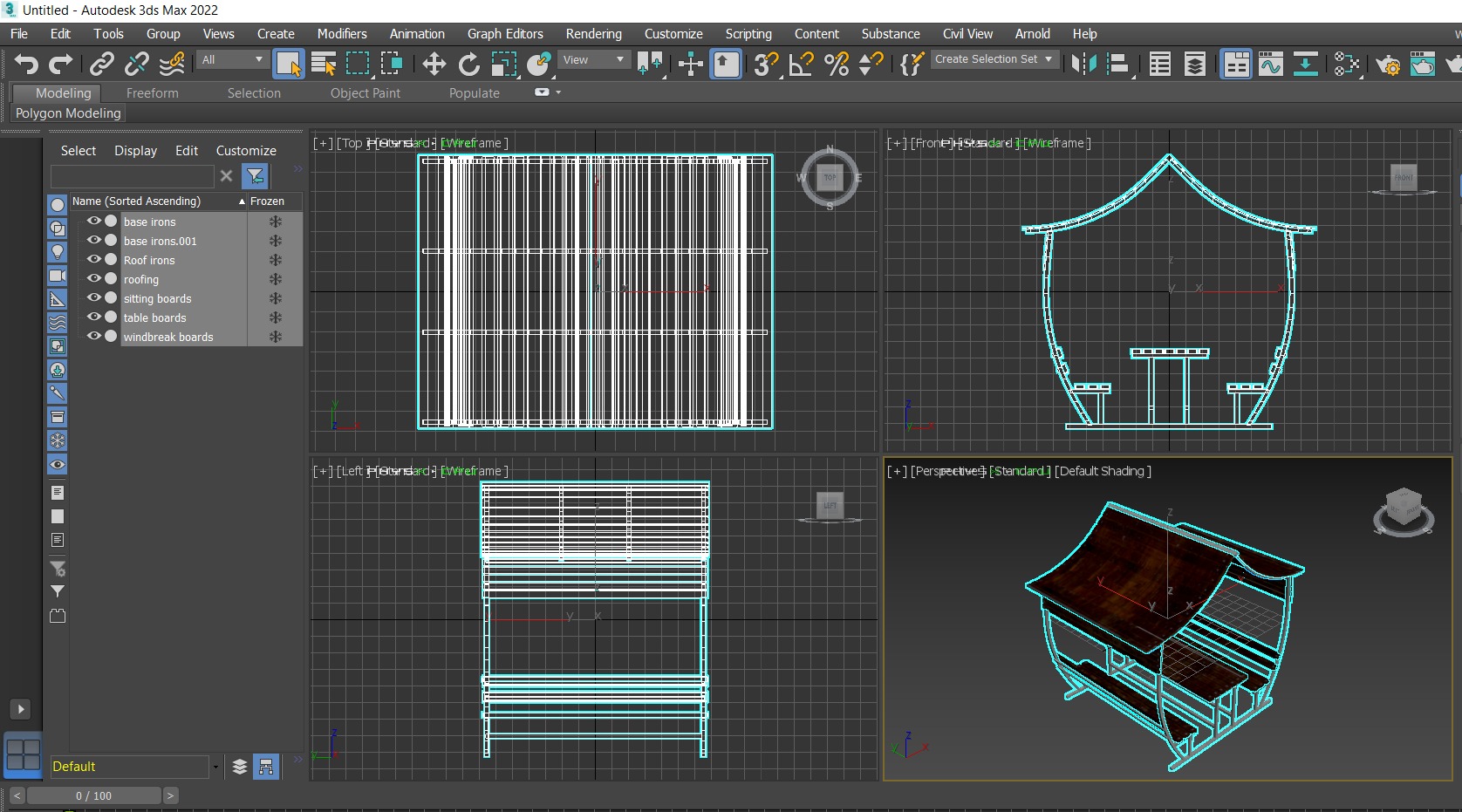Sort by Name column header
This screenshot has height=812, width=1462.
[x=158, y=201]
